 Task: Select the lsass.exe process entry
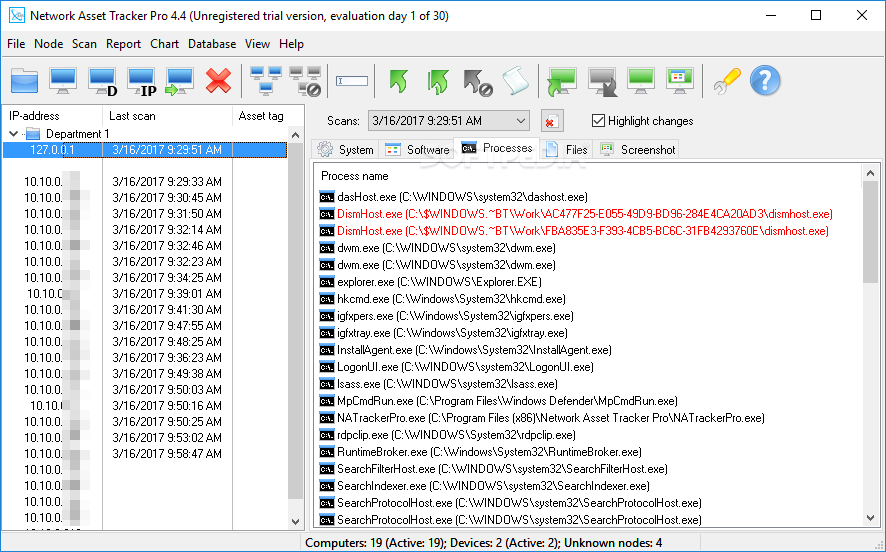point(438,384)
